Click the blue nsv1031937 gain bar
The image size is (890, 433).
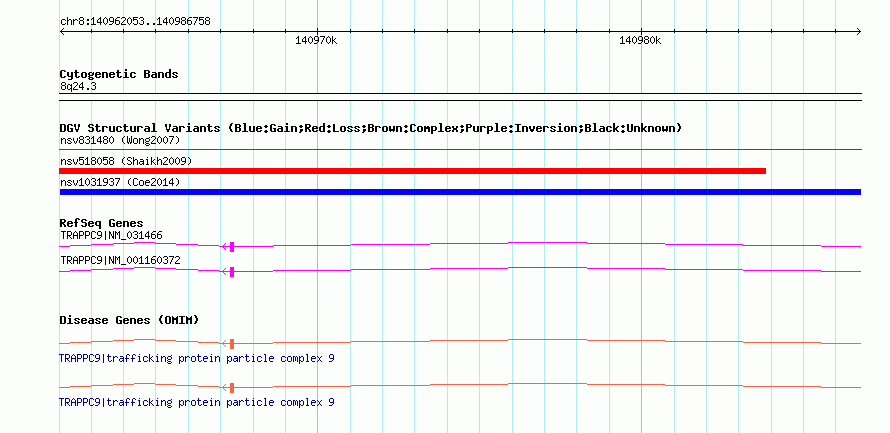460,192
